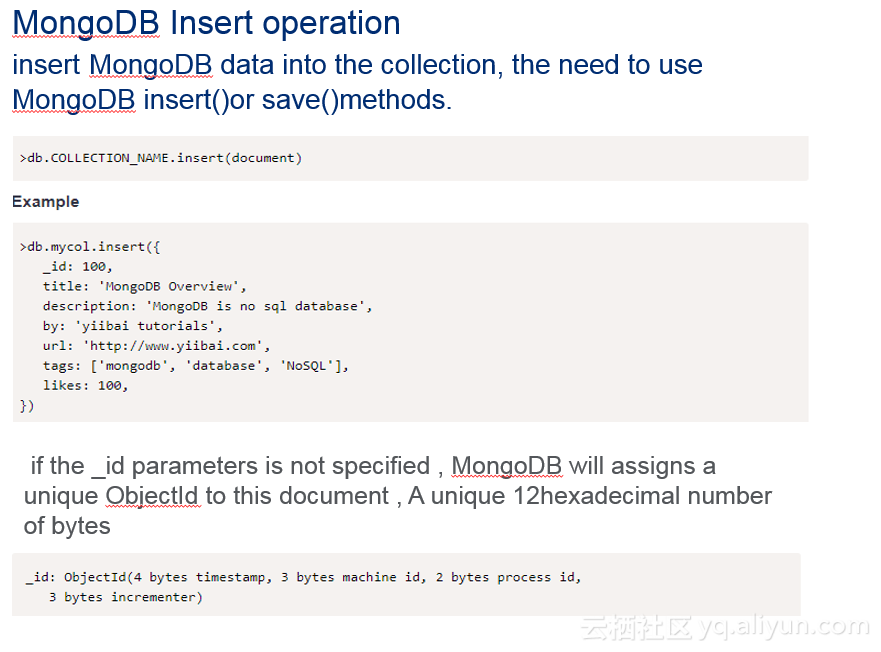
Task: Click the underlined "ObjectId" word in the paragraph
Action: pos(152,496)
